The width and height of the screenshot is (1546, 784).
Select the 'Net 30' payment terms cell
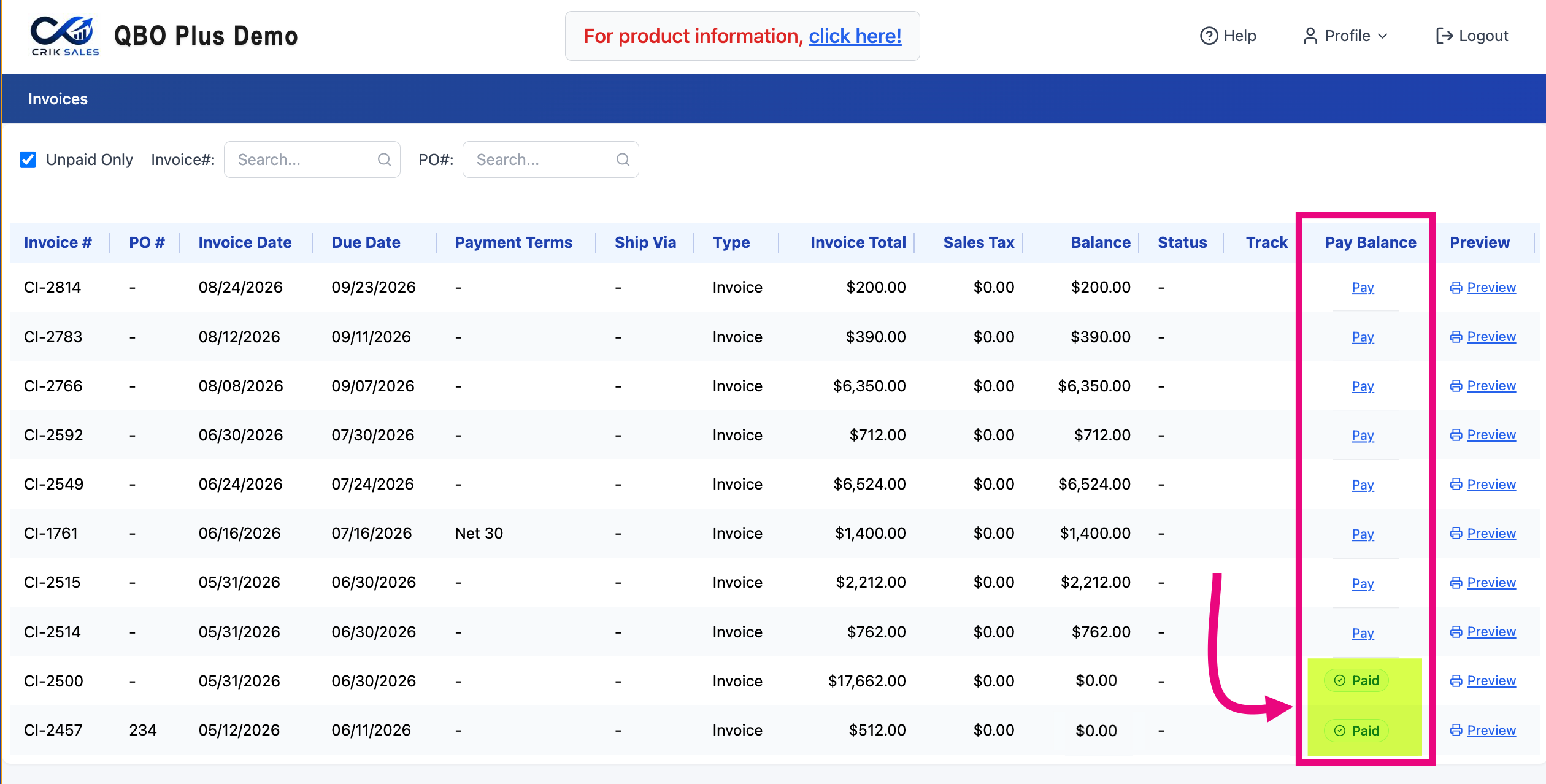point(479,534)
